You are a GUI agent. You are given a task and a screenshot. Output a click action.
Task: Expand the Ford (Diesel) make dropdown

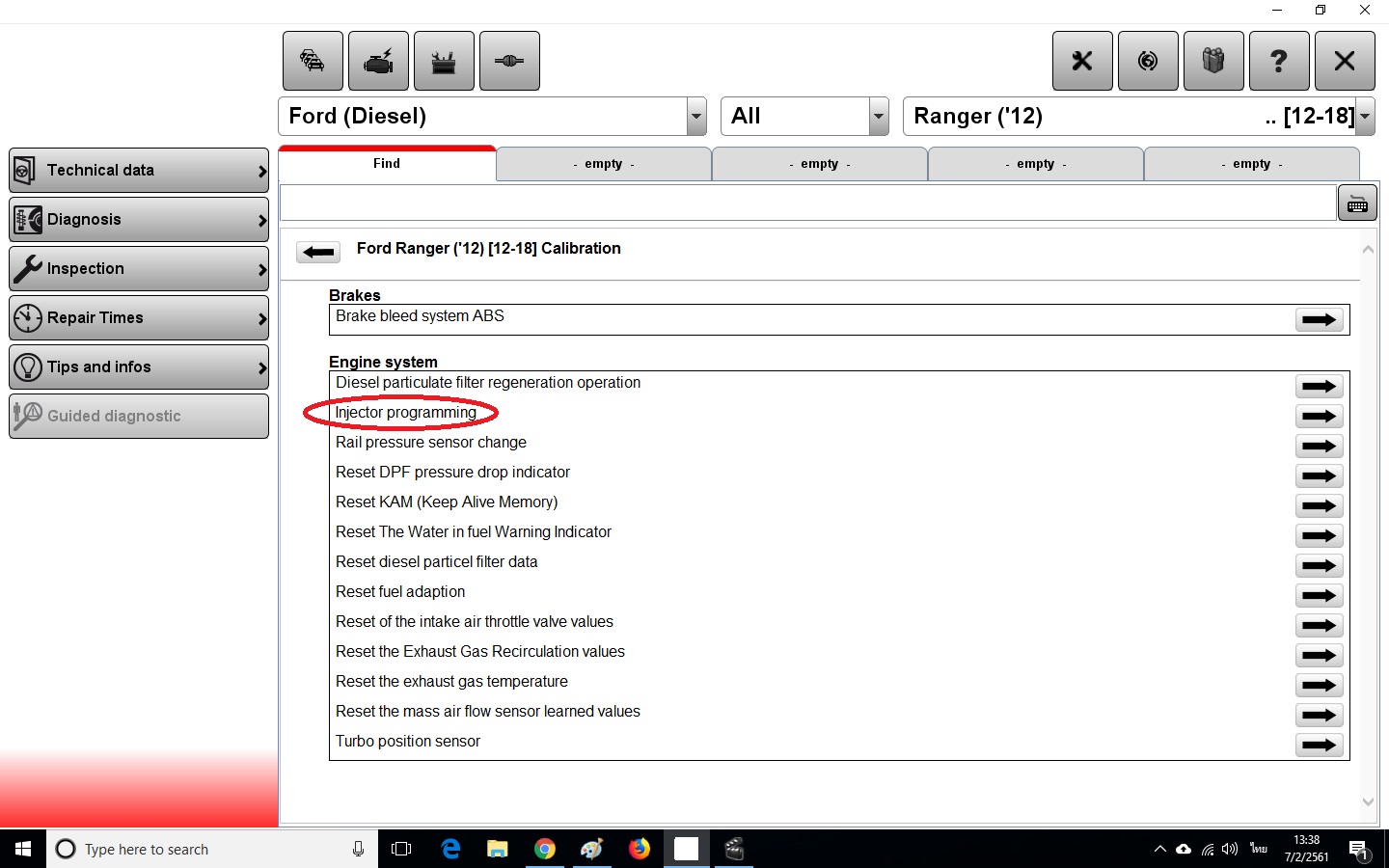click(696, 117)
